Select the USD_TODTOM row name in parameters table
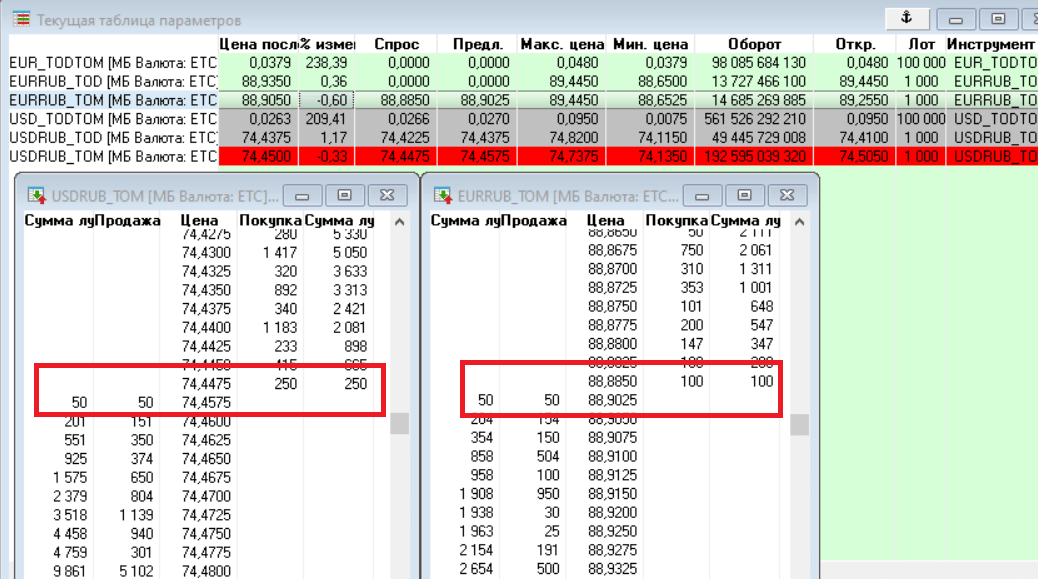This screenshot has width=1038, height=580. tap(113, 119)
